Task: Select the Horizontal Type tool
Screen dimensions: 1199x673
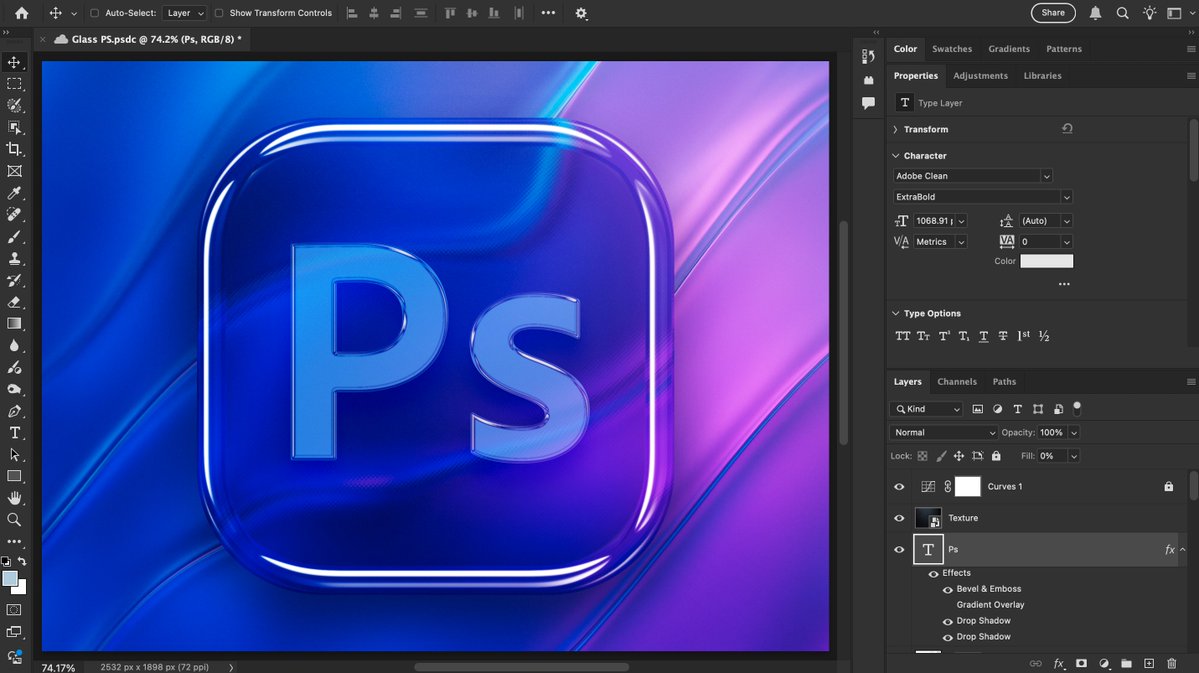Action: point(14,433)
